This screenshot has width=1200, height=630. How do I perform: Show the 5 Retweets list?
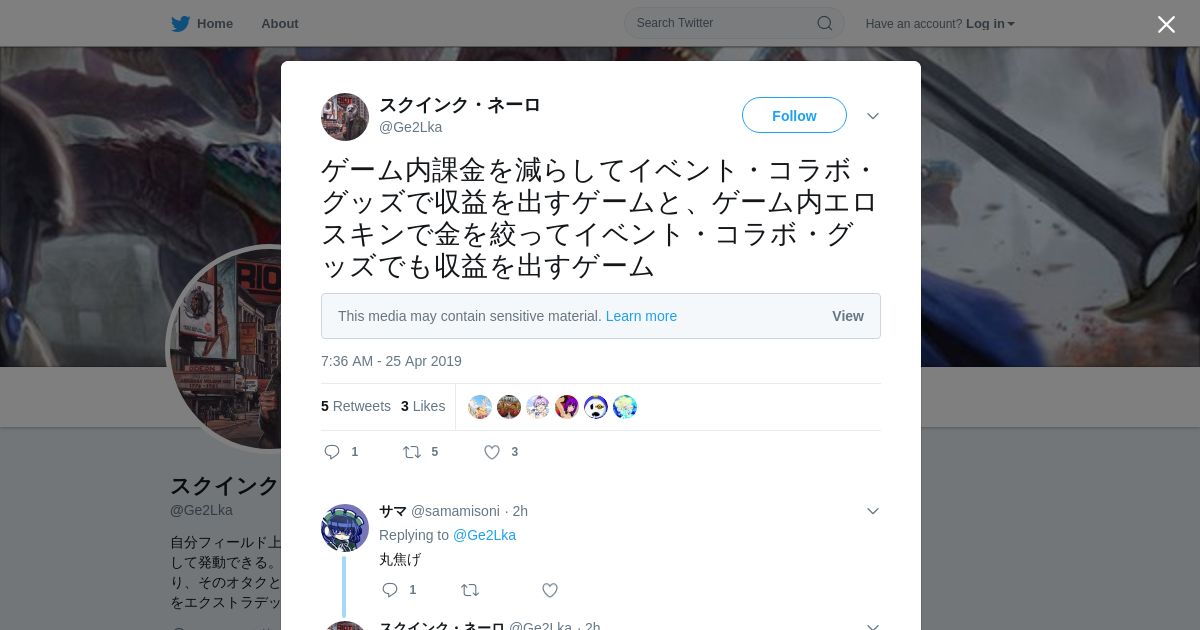coord(356,406)
